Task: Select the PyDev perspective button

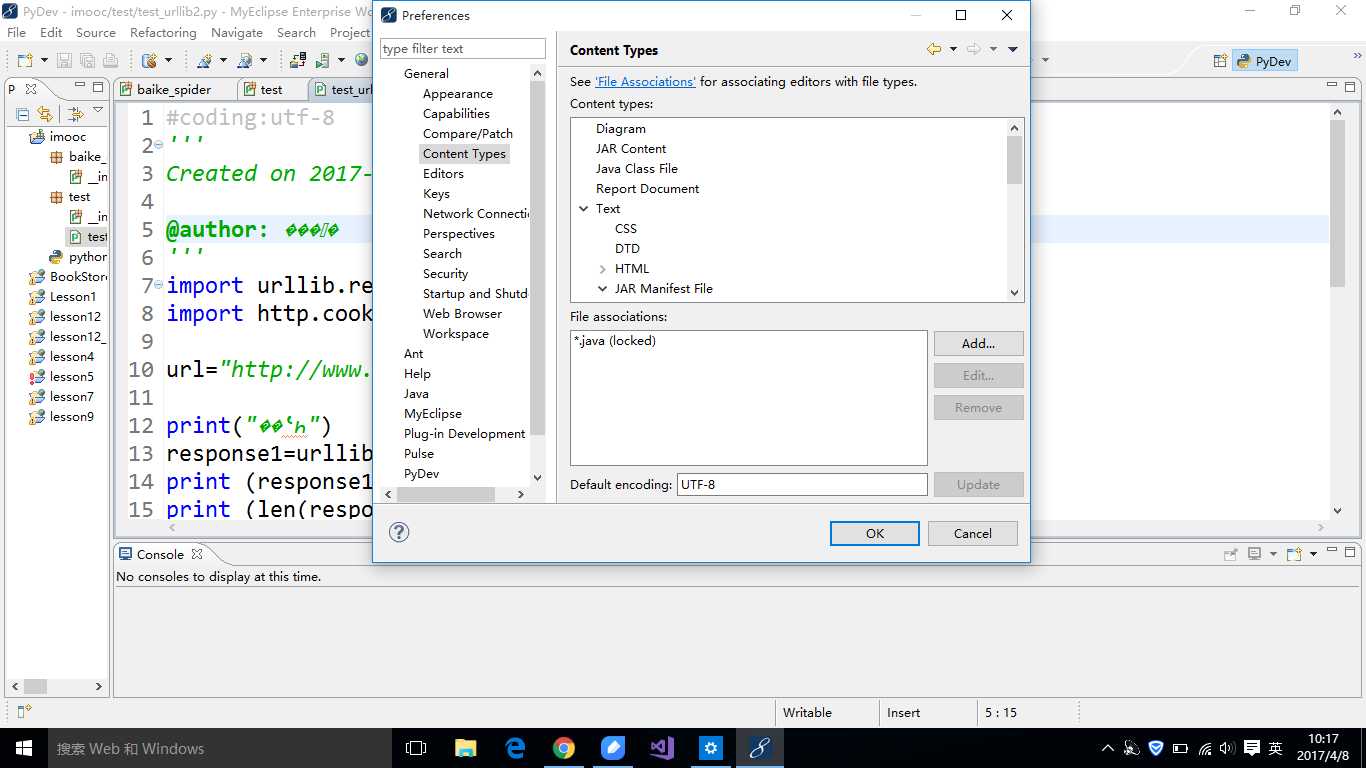Action: coord(1265,61)
